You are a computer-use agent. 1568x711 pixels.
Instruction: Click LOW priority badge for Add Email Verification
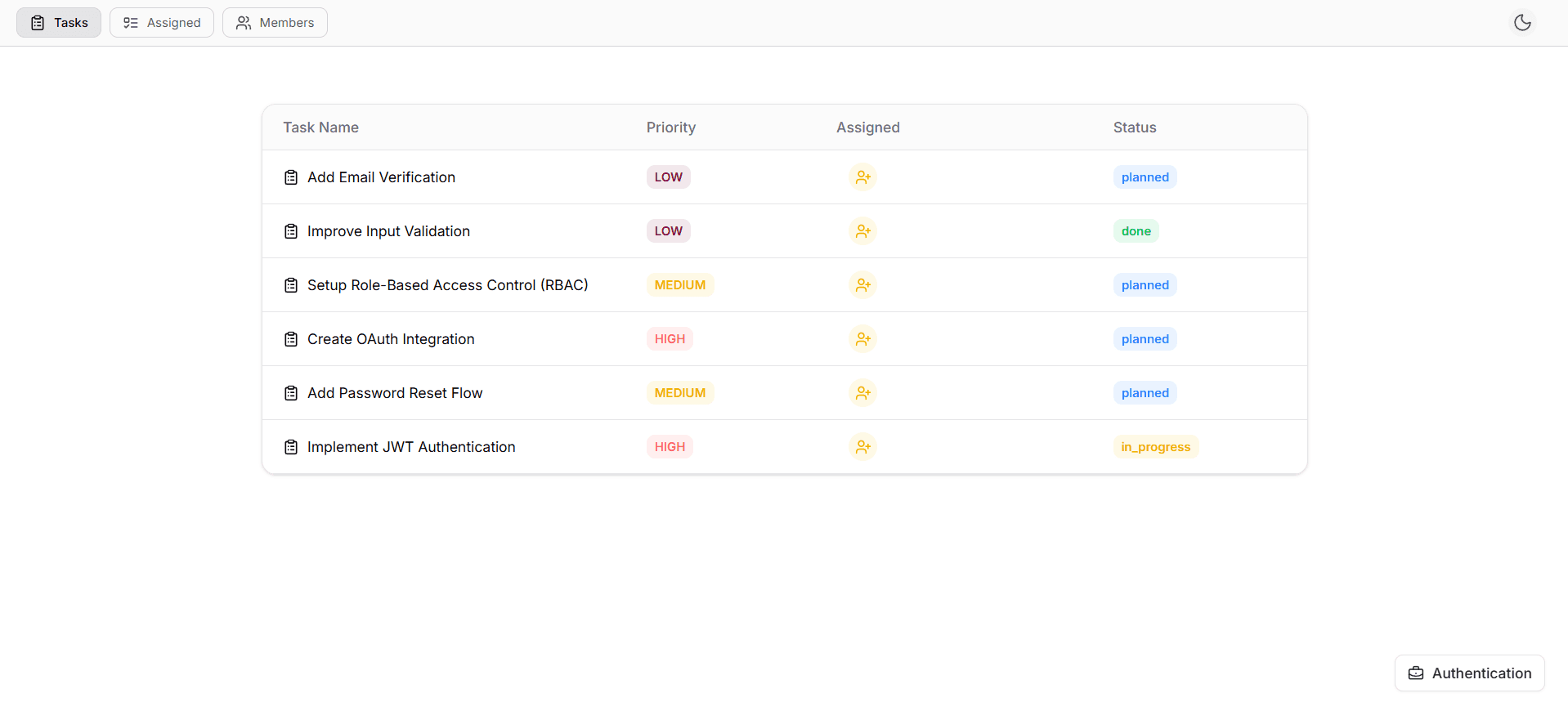669,177
